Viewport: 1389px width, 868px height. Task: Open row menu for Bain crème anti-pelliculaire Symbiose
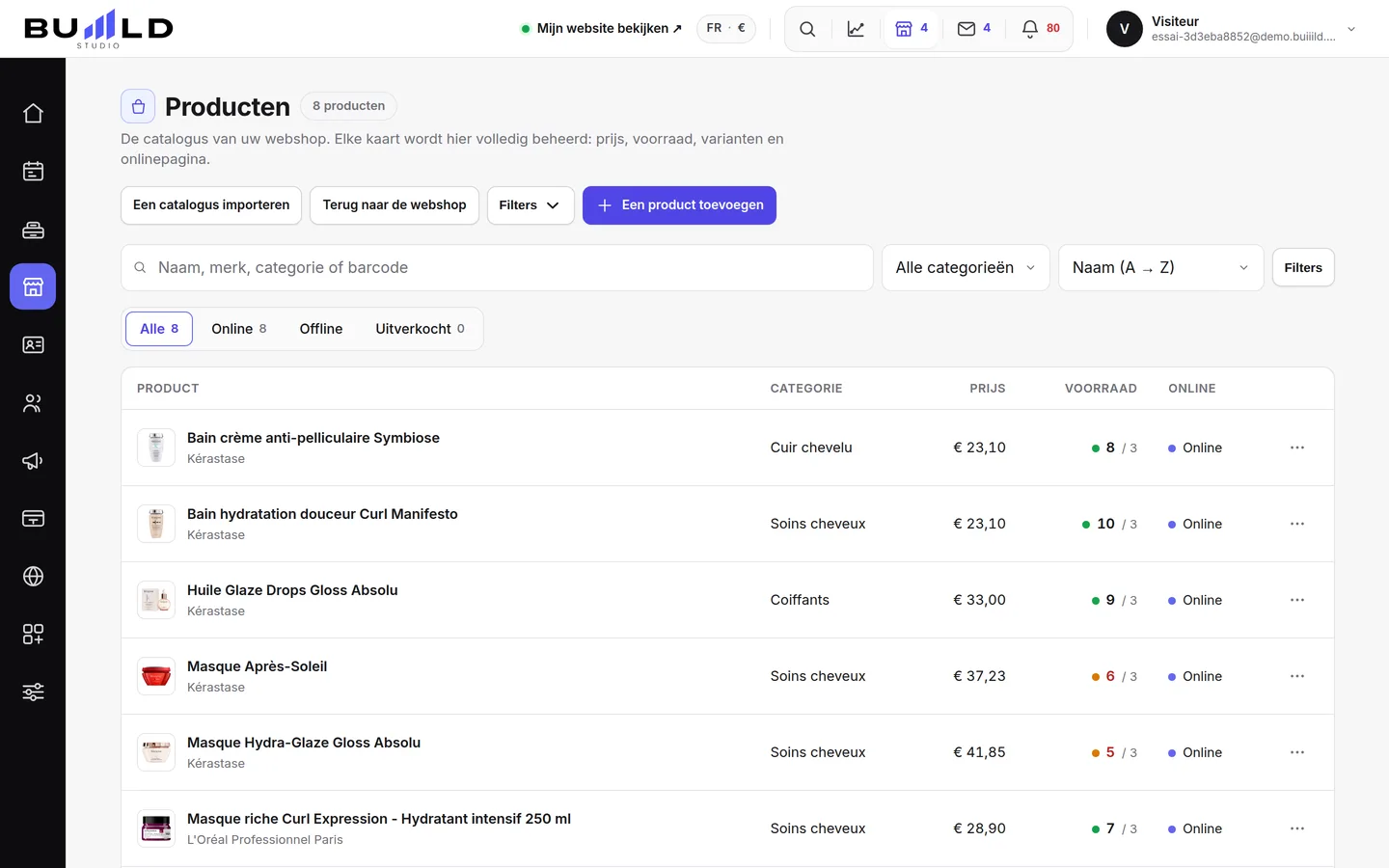point(1297,448)
